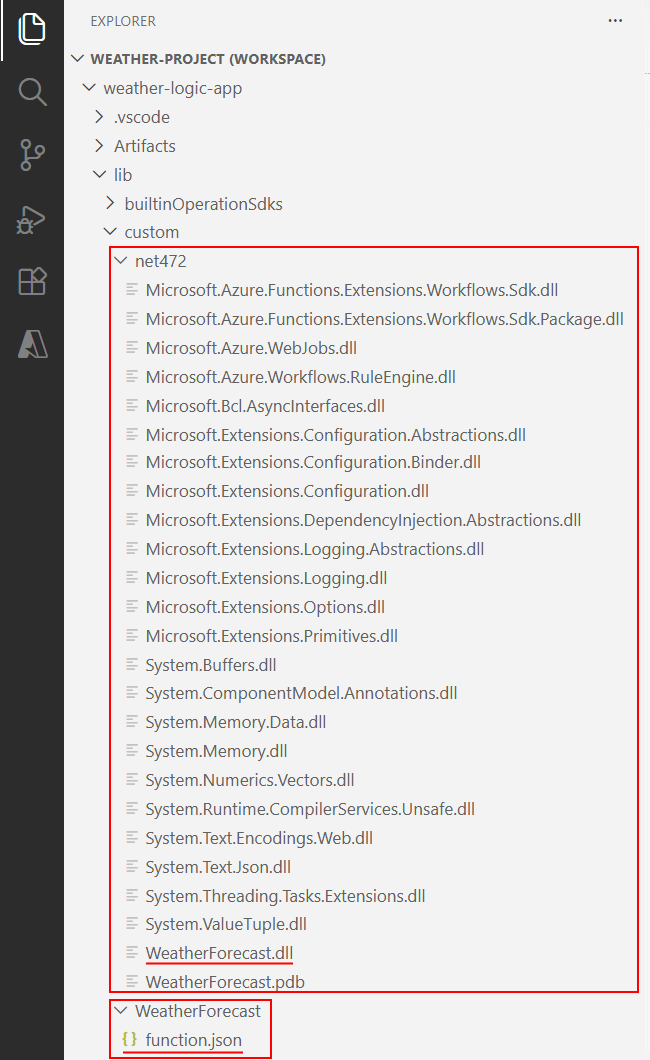650x1060 pixels.
Task: Open the Azure extension view
Action: pos(31,343)
